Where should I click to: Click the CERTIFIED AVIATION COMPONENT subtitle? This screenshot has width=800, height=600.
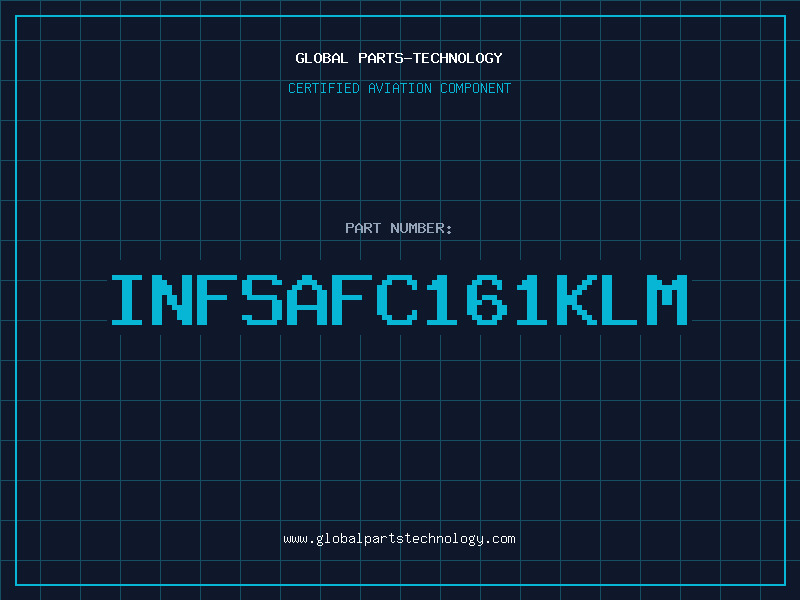tap(399, 88)
